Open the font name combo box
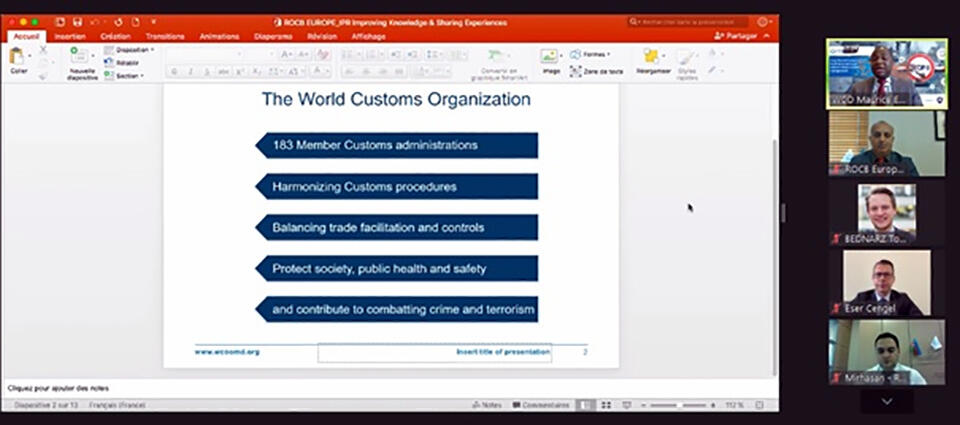 coord(205,55)
